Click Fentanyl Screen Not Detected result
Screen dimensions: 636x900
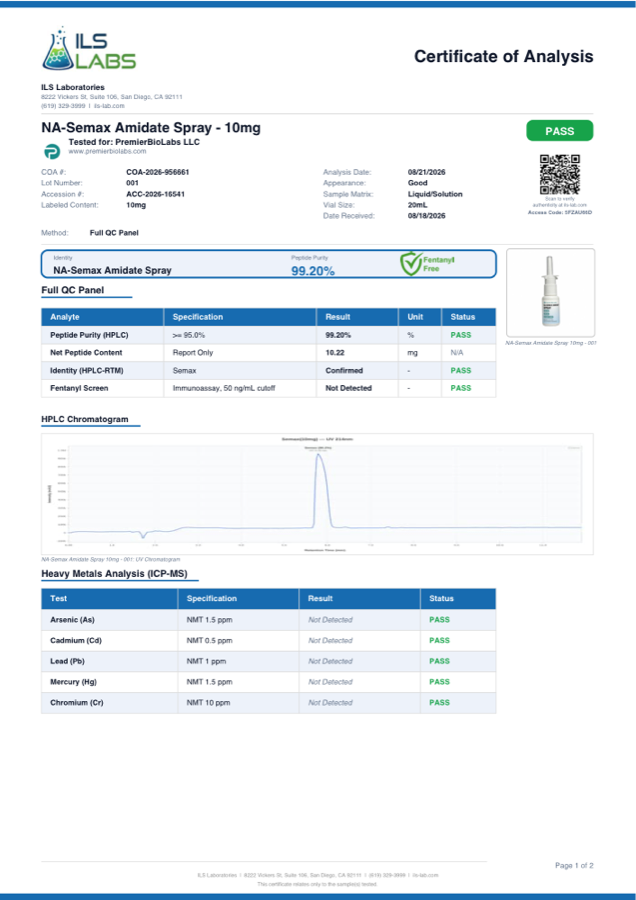[x=348, y=389]
